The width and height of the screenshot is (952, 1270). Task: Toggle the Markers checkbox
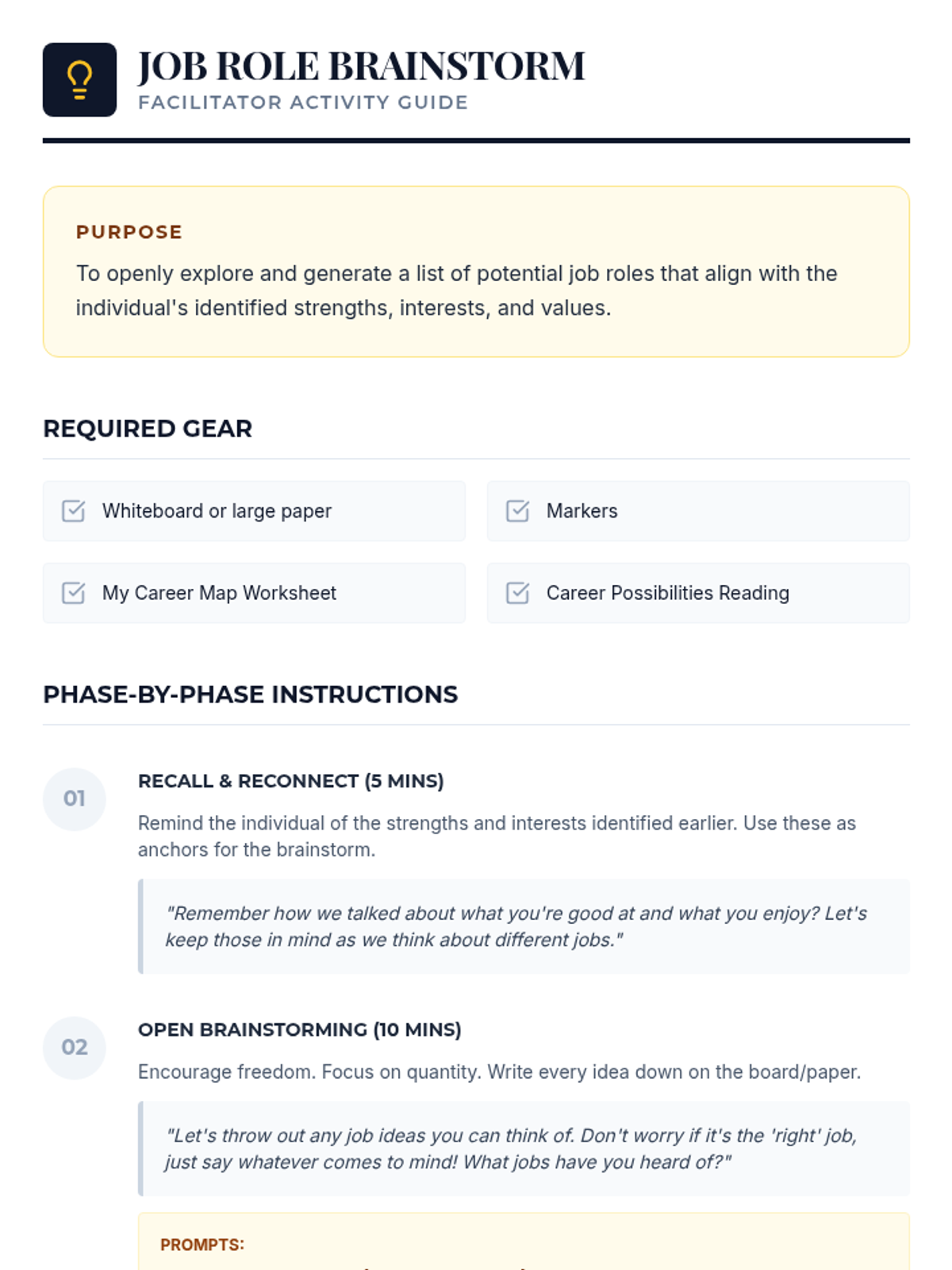518,511
